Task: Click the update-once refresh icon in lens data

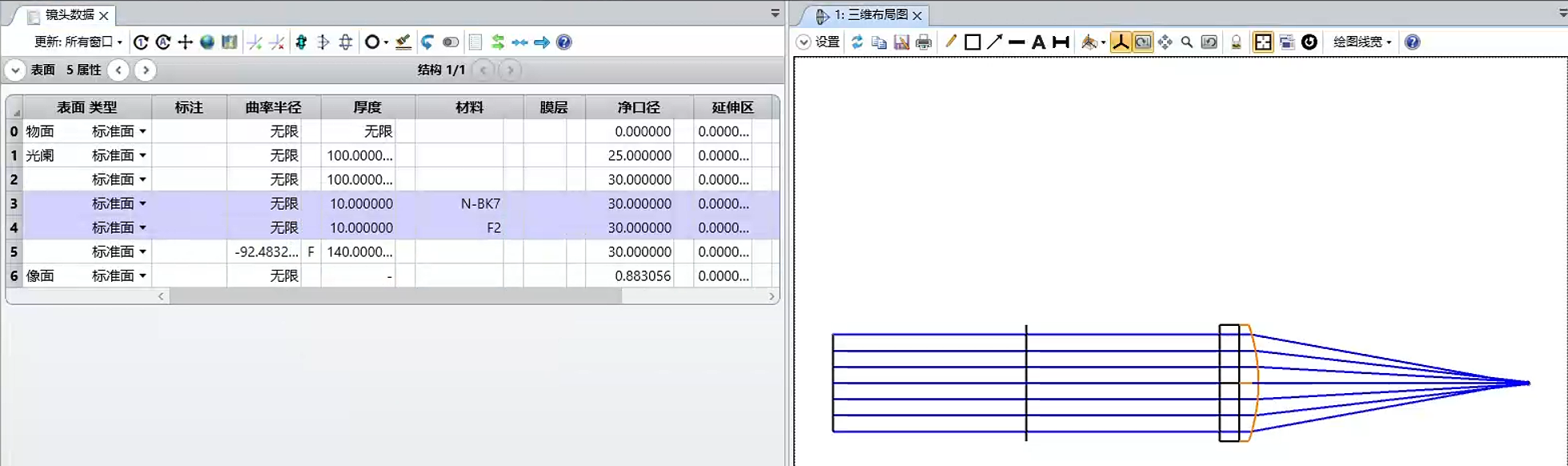Action: coord(141,42)
